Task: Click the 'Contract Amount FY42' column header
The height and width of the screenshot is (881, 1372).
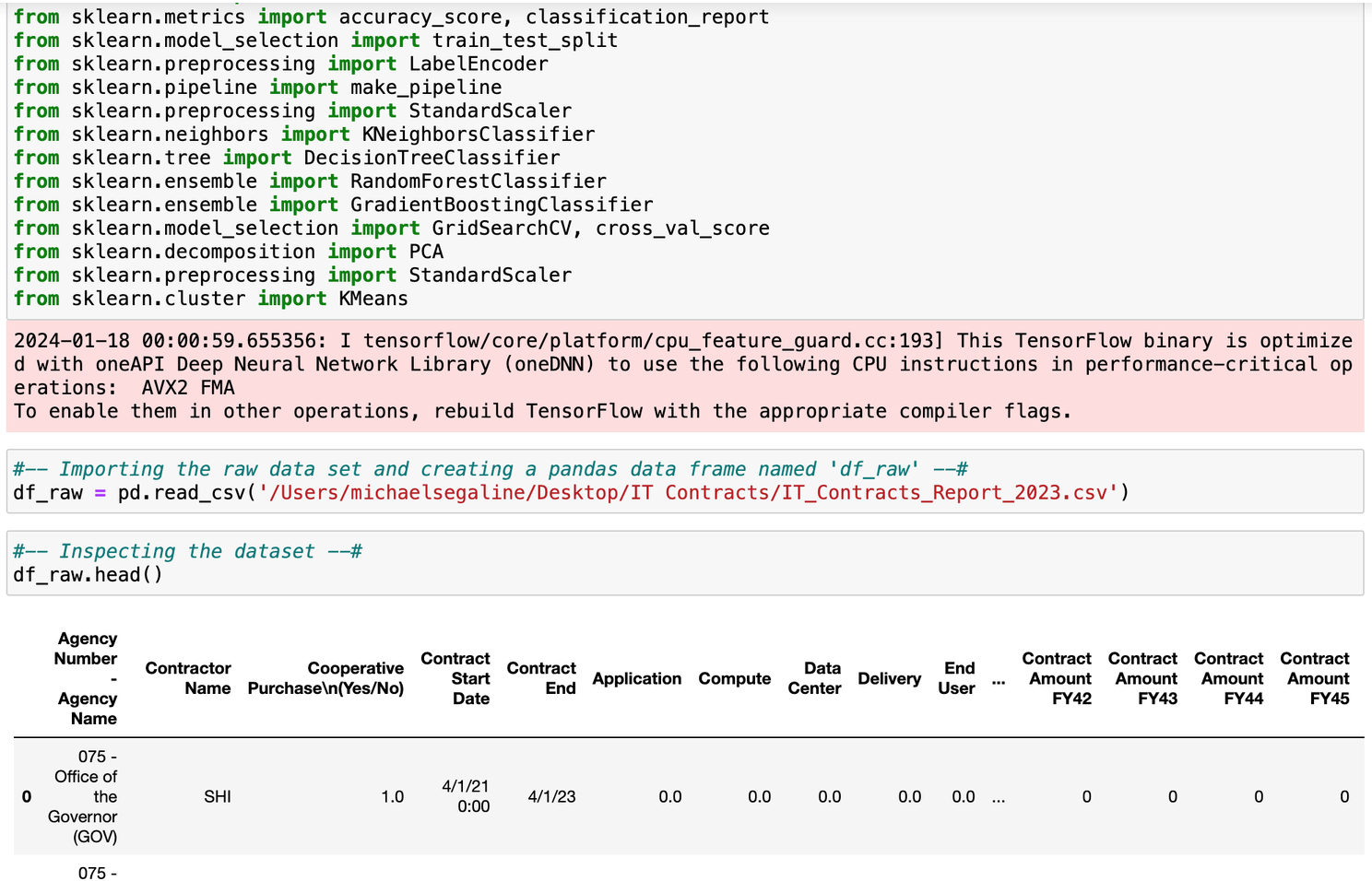Action: point(1058,678)
